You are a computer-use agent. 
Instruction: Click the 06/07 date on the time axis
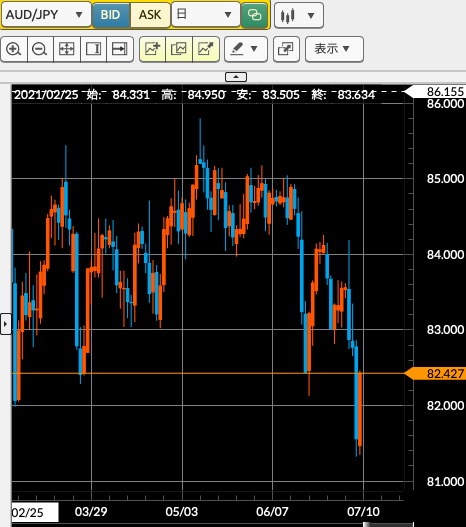272,512
